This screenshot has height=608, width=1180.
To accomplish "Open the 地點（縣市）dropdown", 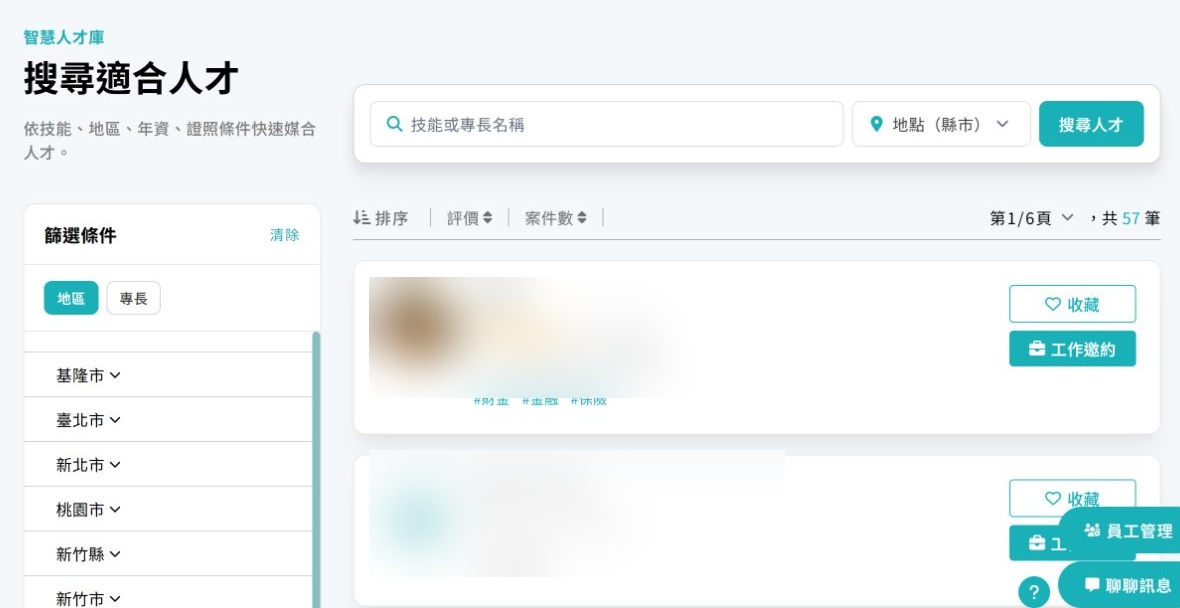I will (x=941, y=124).
